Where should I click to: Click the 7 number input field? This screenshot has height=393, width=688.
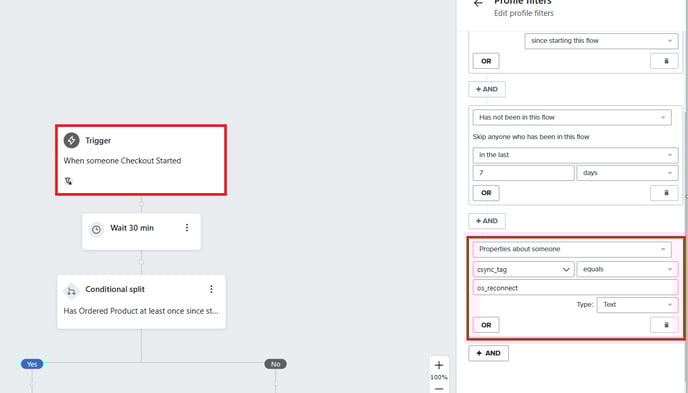523,173
